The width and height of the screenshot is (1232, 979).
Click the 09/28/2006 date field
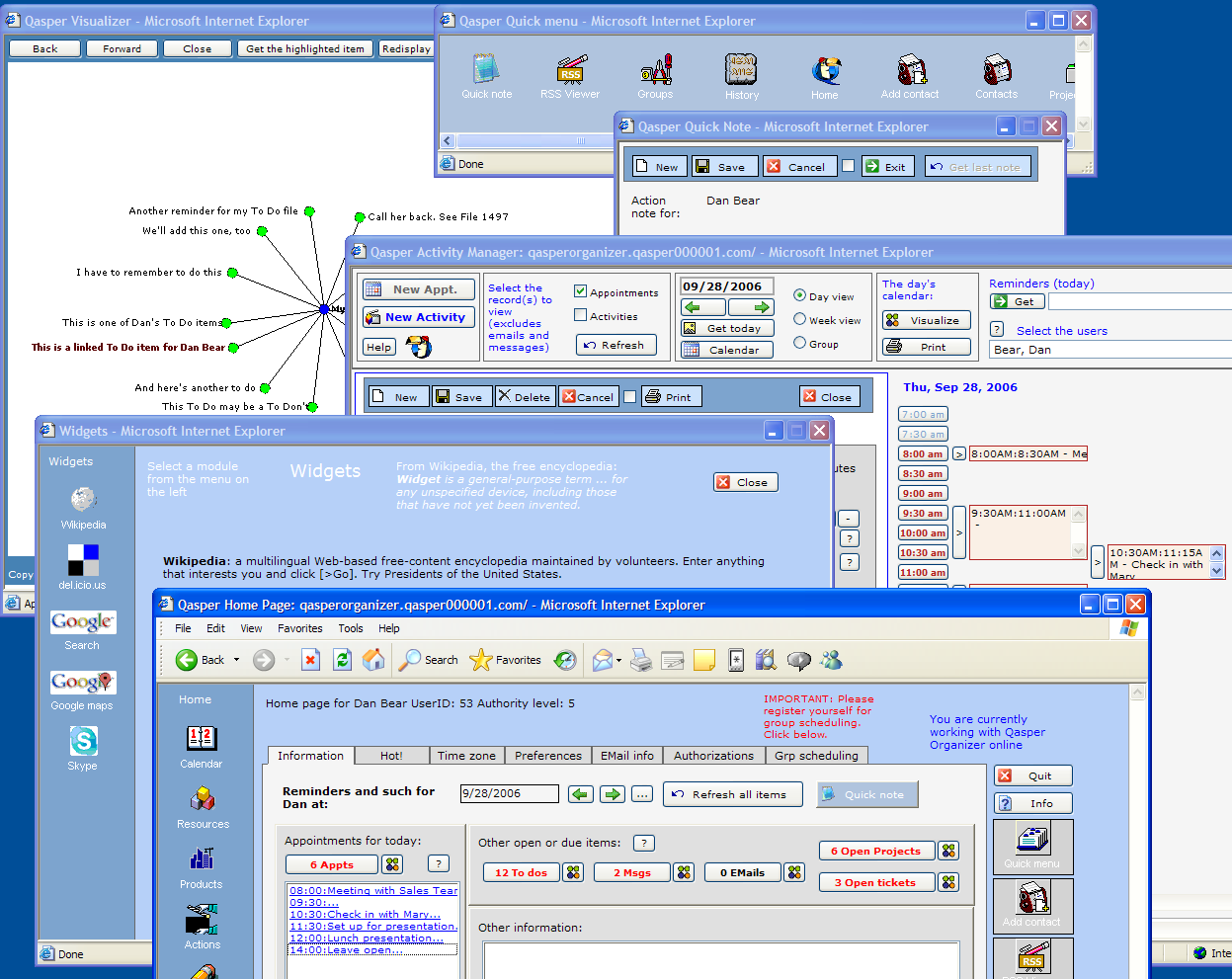point(726,286)
